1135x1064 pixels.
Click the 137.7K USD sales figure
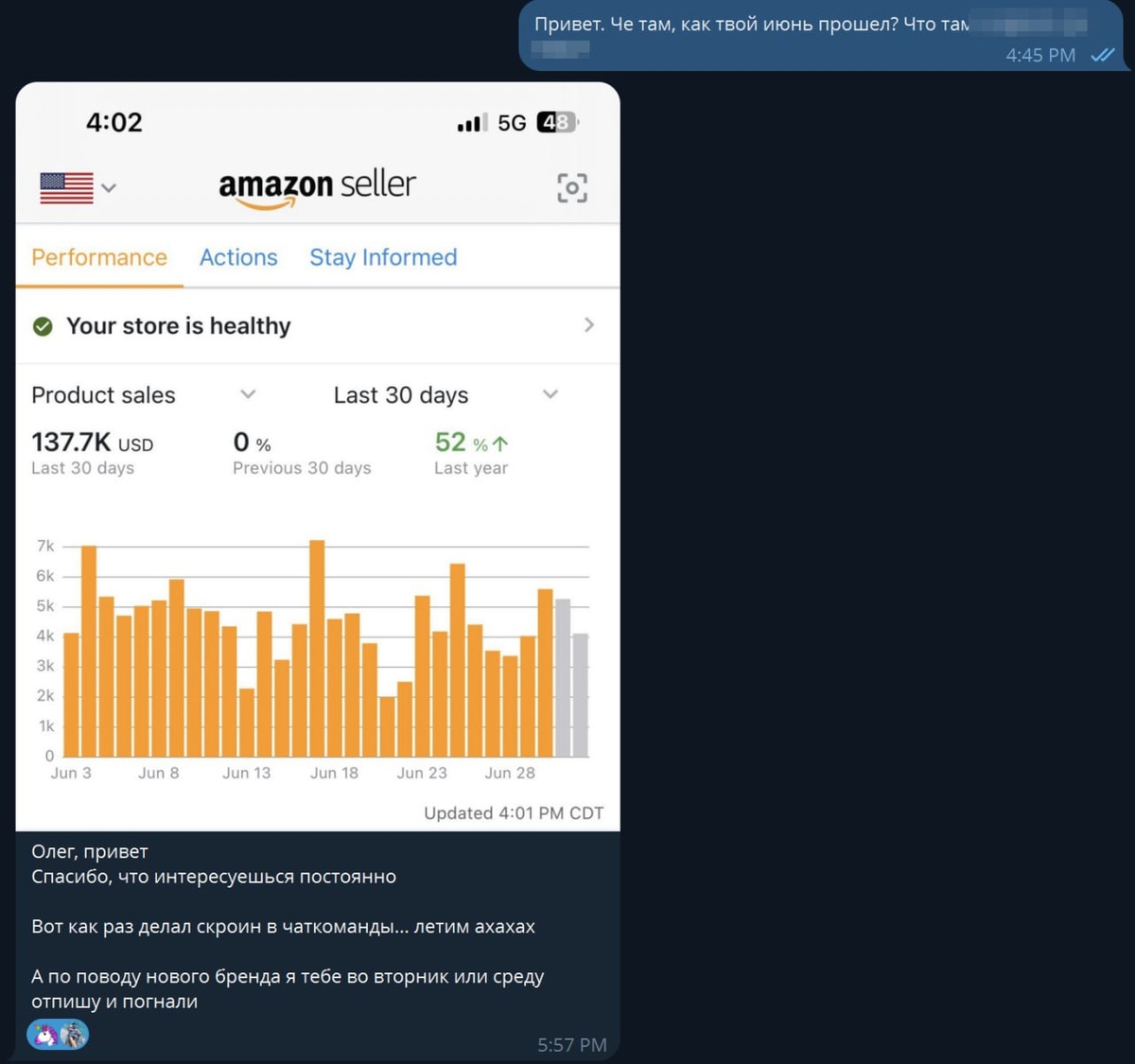92,443
